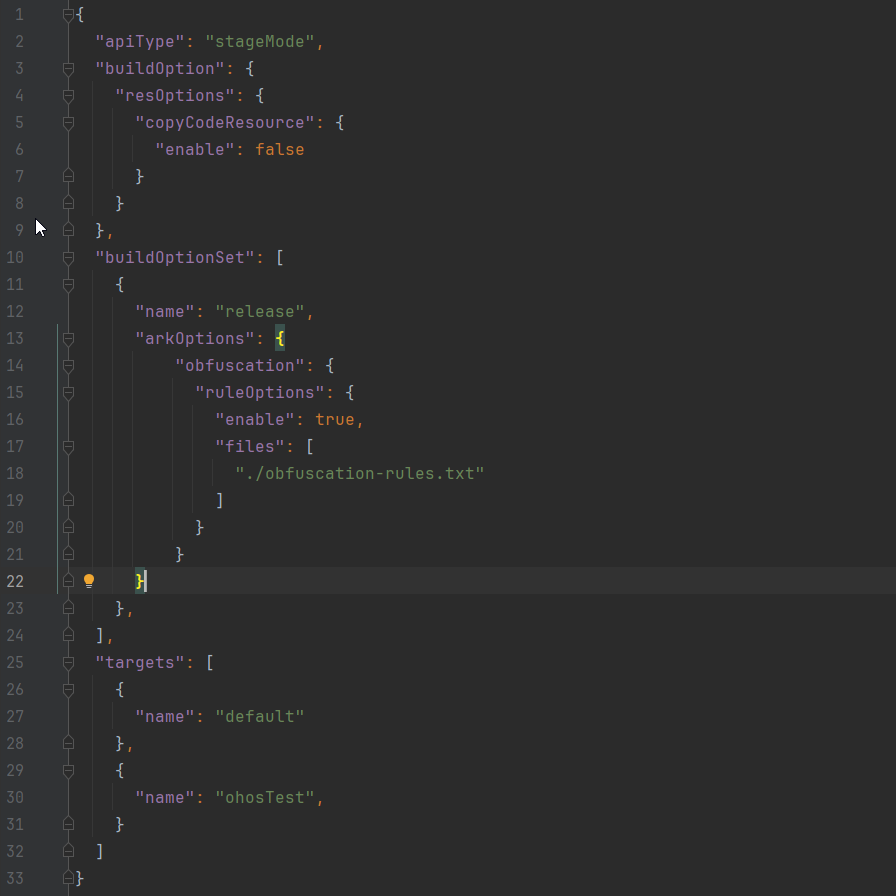Click the "obfuscation" key
Viewport: 896px width, 896px height.
coord(239,366)
